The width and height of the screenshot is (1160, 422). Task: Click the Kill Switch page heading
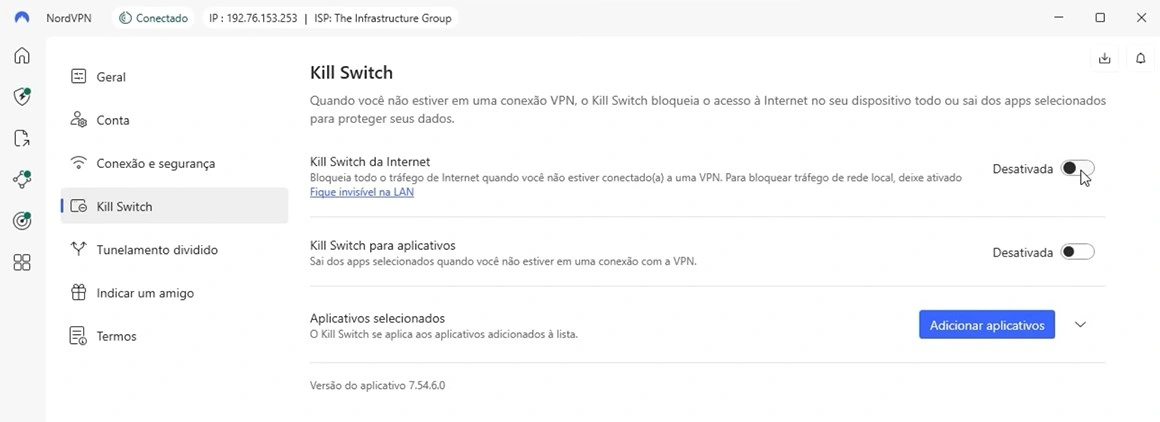tap(351, 73)
